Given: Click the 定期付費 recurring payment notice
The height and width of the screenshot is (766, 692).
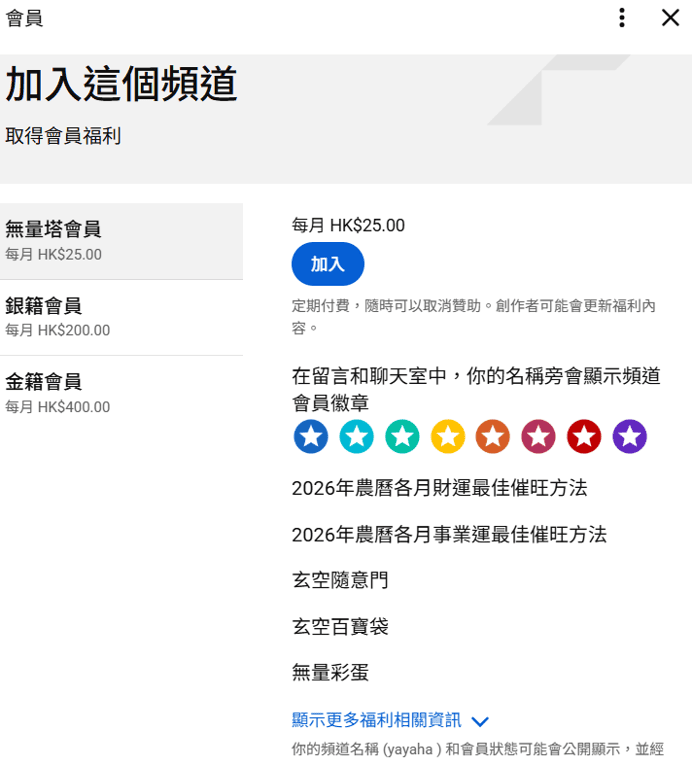Looking at the screenshot, I should coord(474,317).
